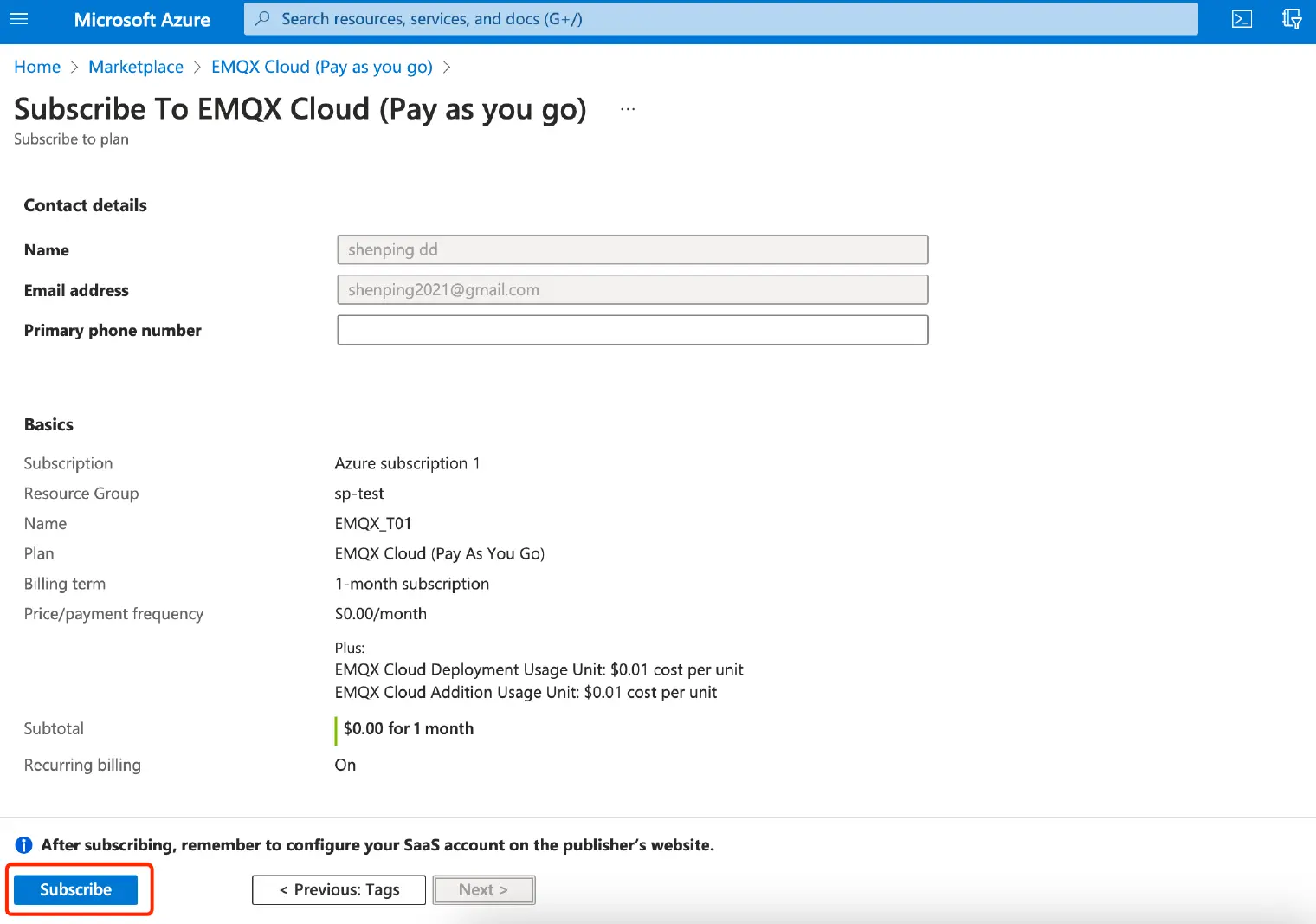Click the 'Basics' section heading
Viewport: 1316px width, 924px height.
(x=48, y=424)
